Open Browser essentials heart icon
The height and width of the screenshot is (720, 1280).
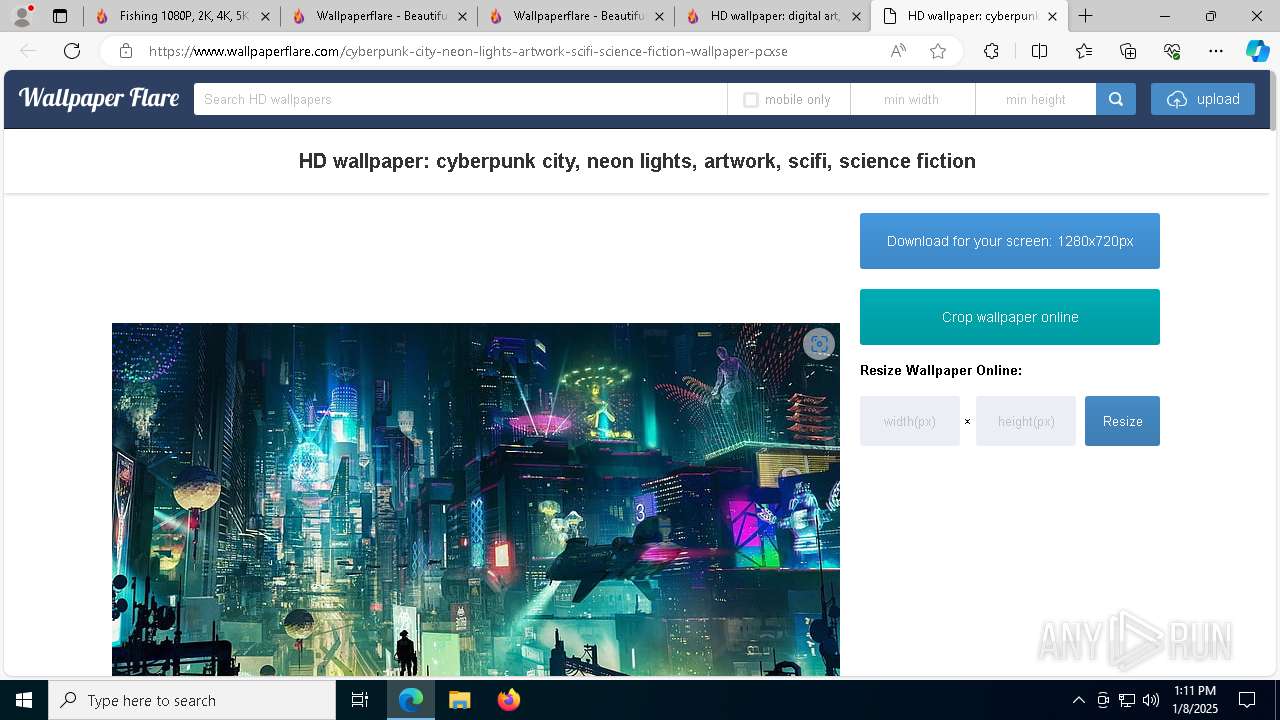coord(1172,51)
